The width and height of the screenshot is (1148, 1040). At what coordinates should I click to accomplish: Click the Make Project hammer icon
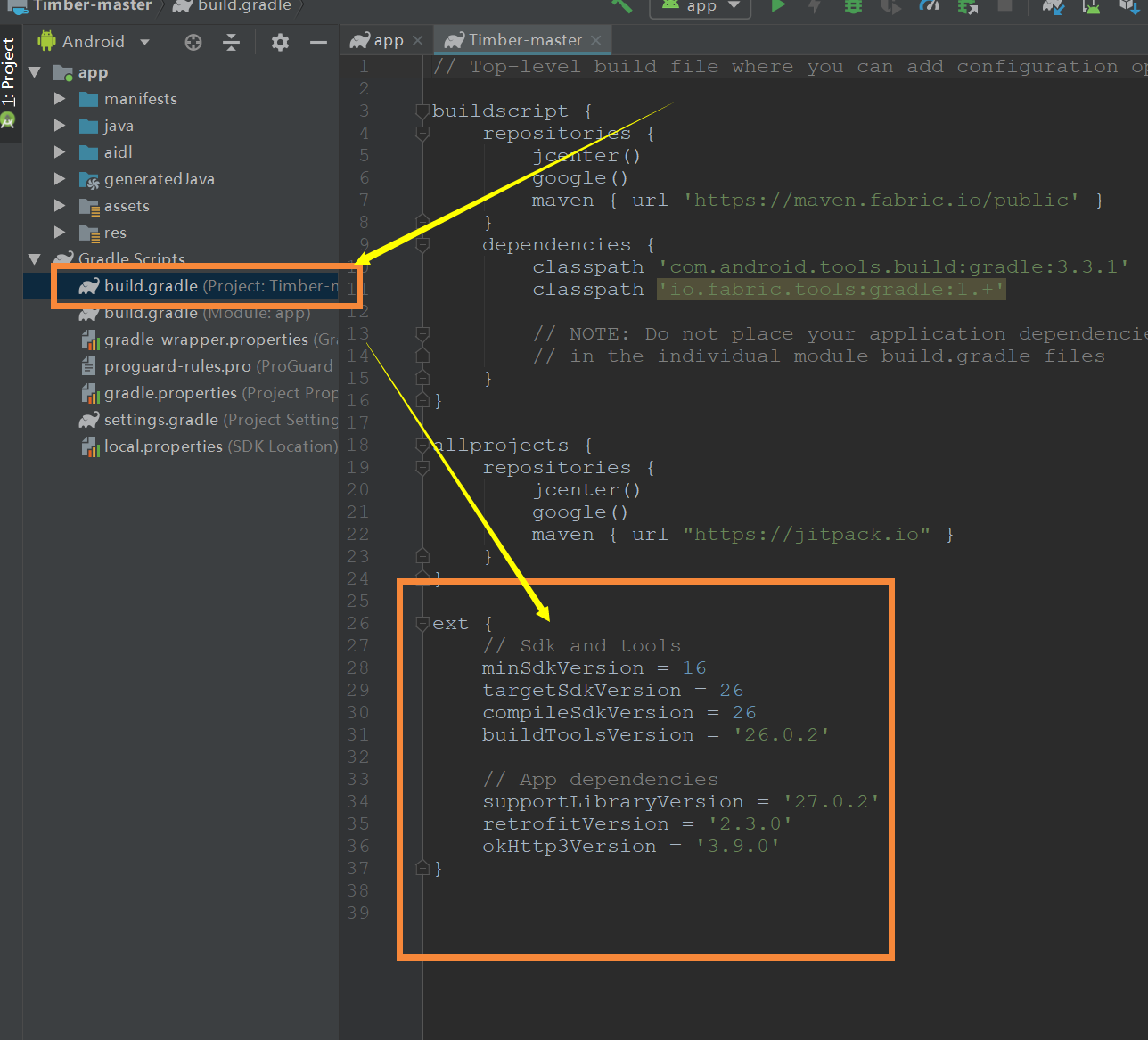[x=622, y=6]
